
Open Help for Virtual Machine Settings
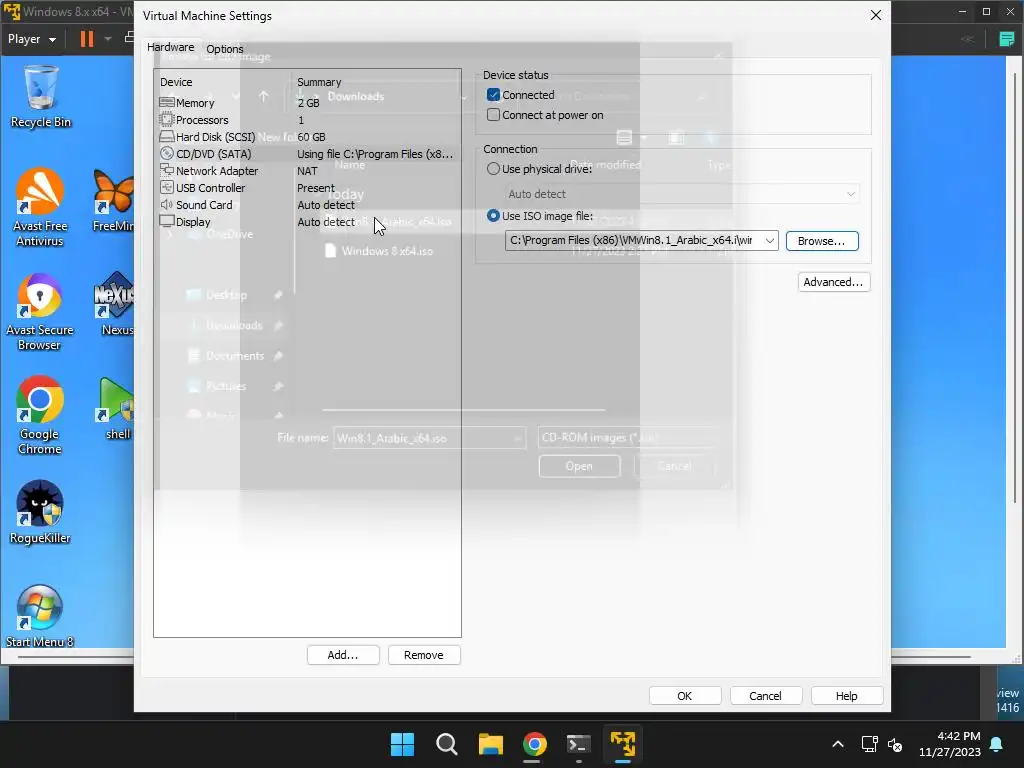pyautogui.click(x=847, y=696)
